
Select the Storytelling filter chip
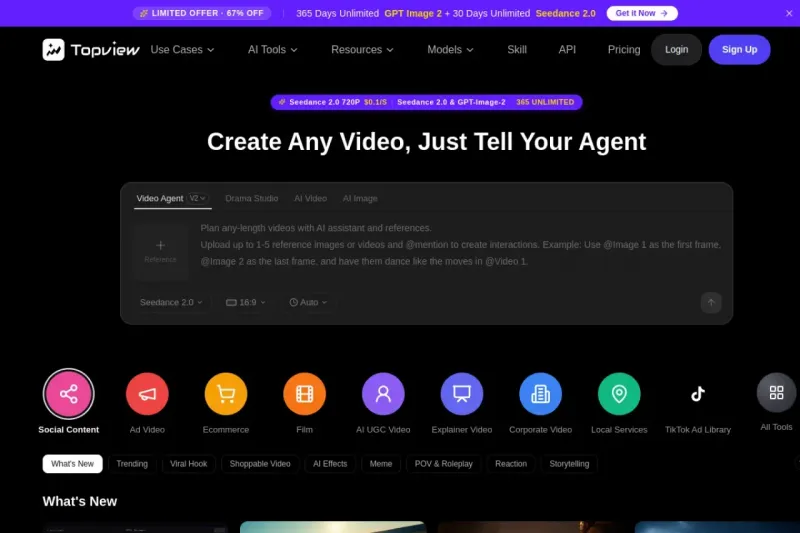pyautogui.click(x=569, y=464)
